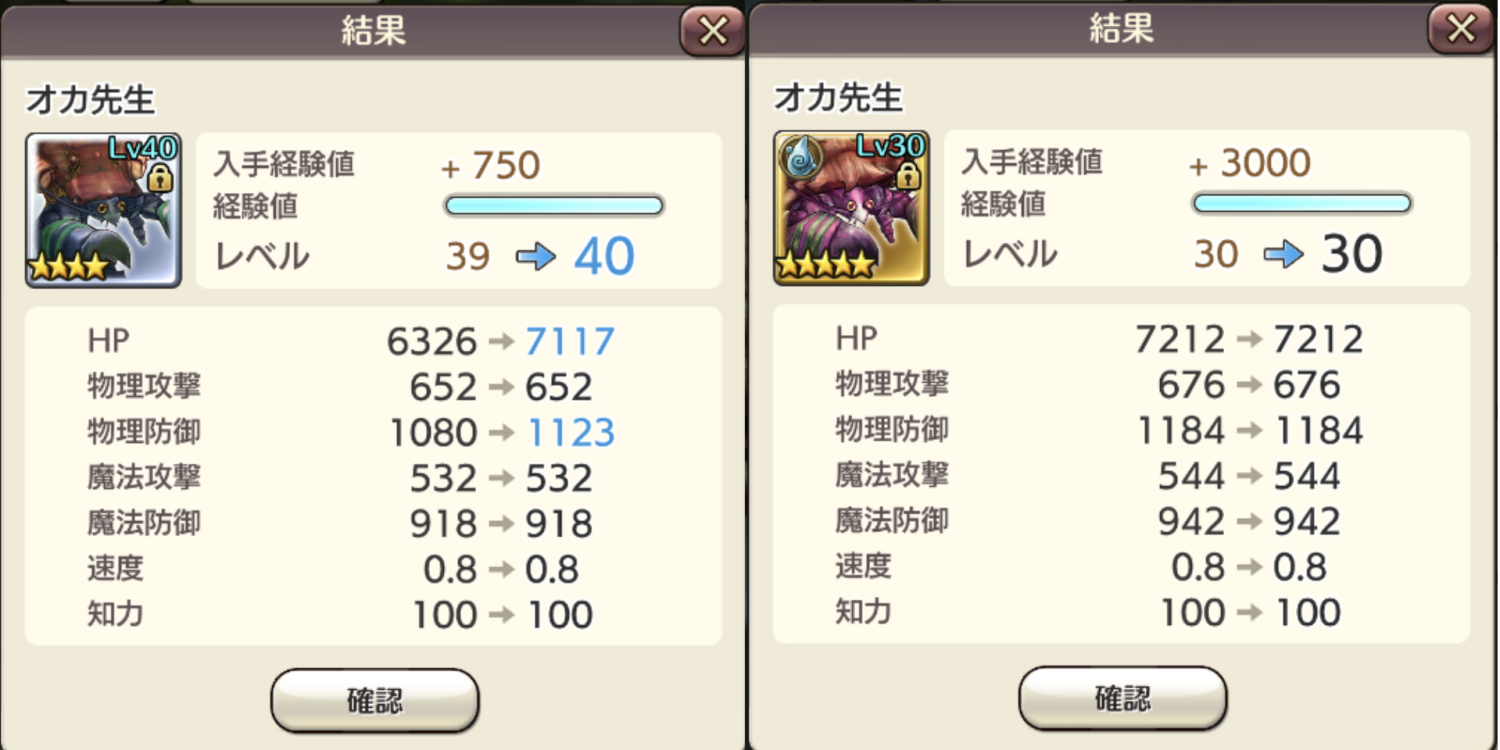
Task: Click the 確認 button in left panel
Action: [x=375, y=701]
